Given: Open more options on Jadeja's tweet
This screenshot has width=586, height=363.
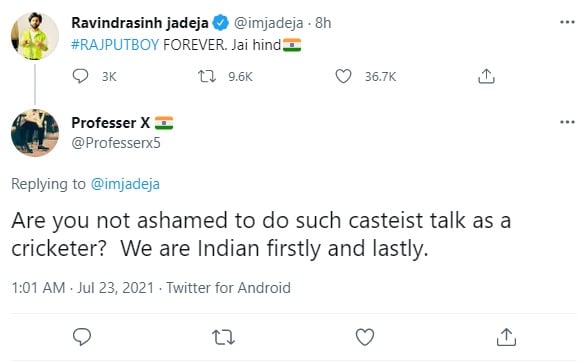Looking at the screenshot, I should pos(567,22).
